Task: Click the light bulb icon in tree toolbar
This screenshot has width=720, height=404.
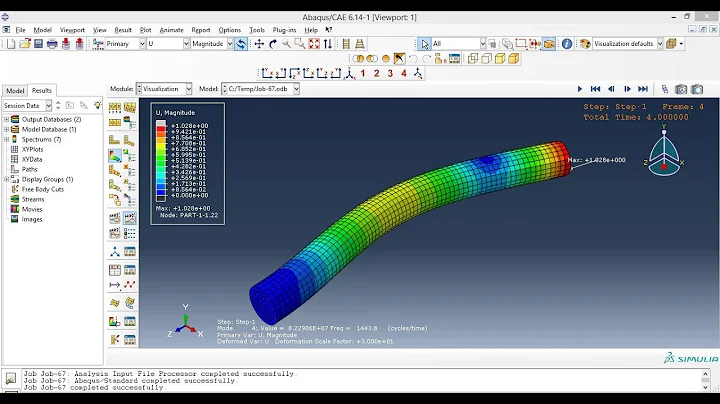Action: pos(97,105)
